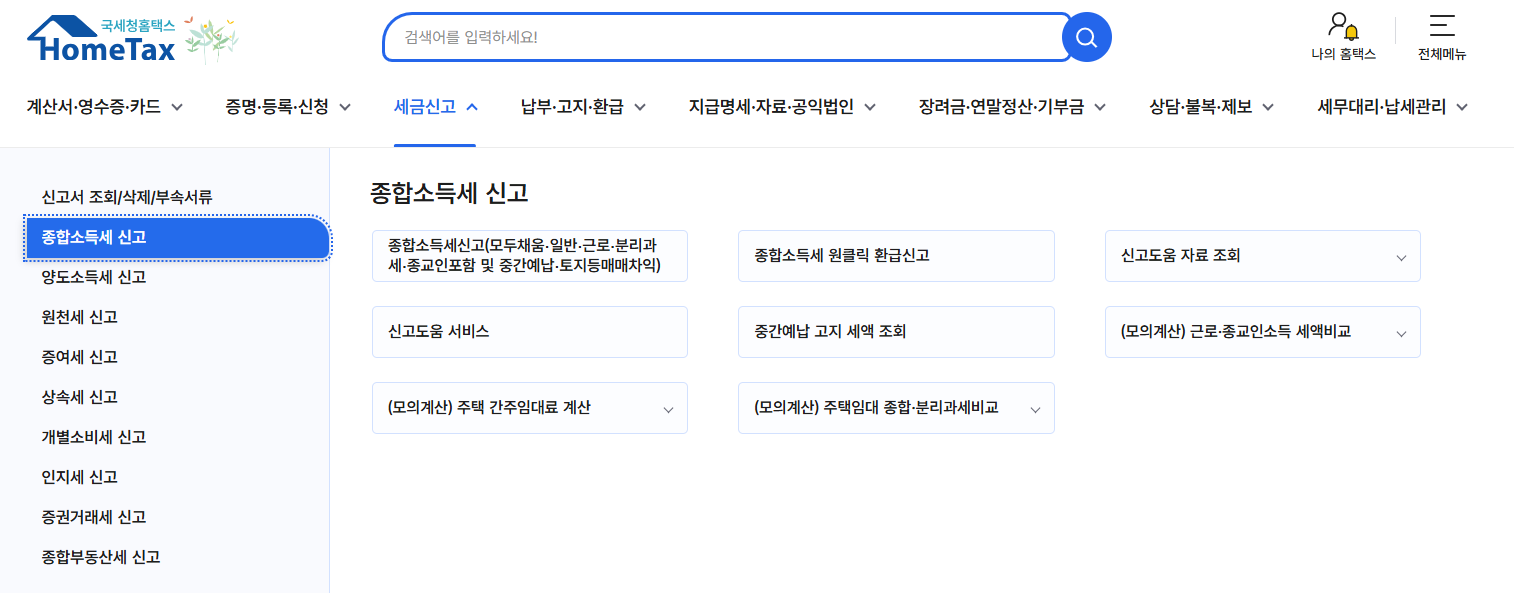Select 증여세 신고 in sidebar
This screenshot has height=593, width=1514.
[x=80, y=357]
